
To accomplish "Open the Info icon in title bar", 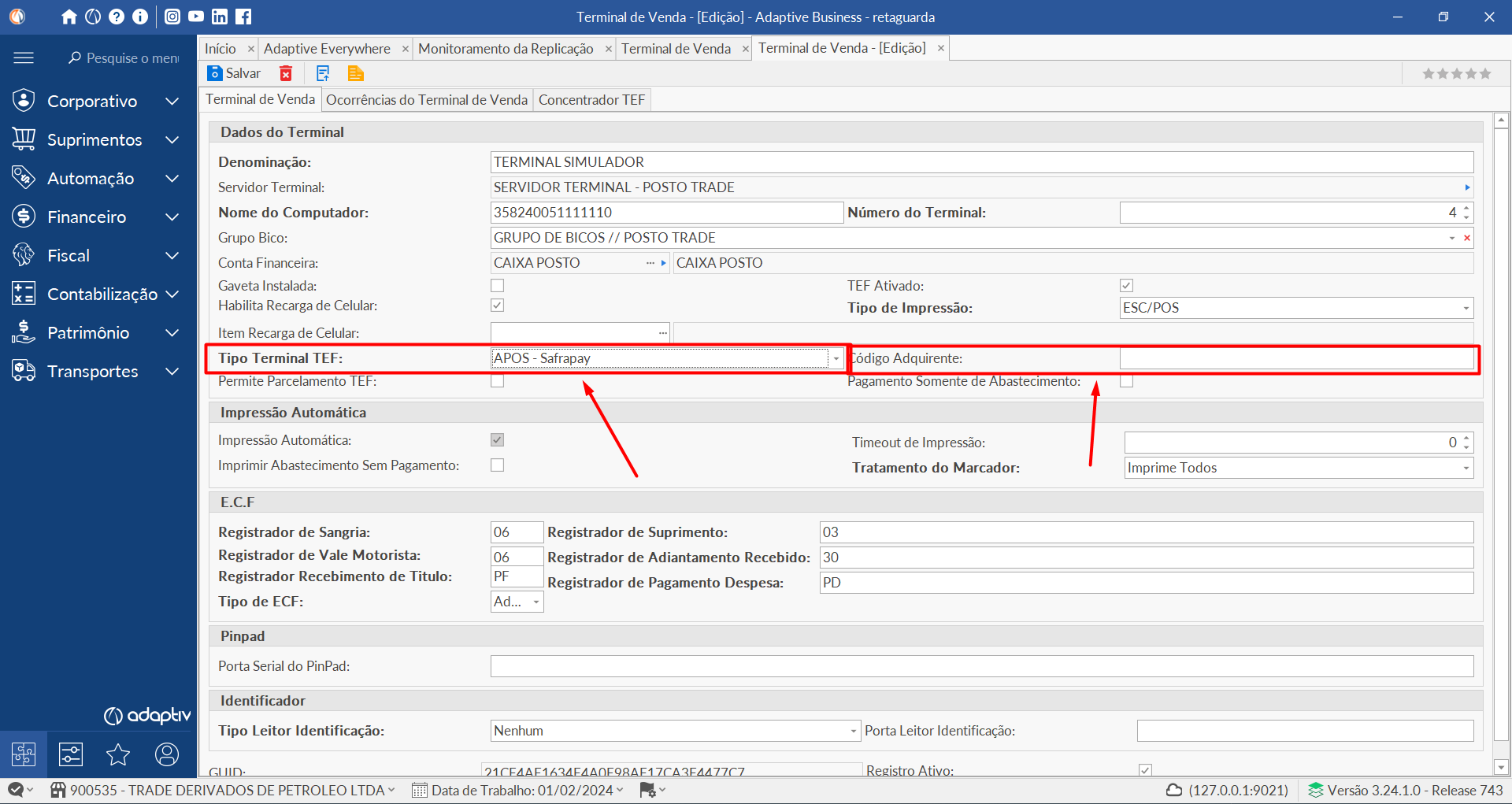I will coord(140,17).
